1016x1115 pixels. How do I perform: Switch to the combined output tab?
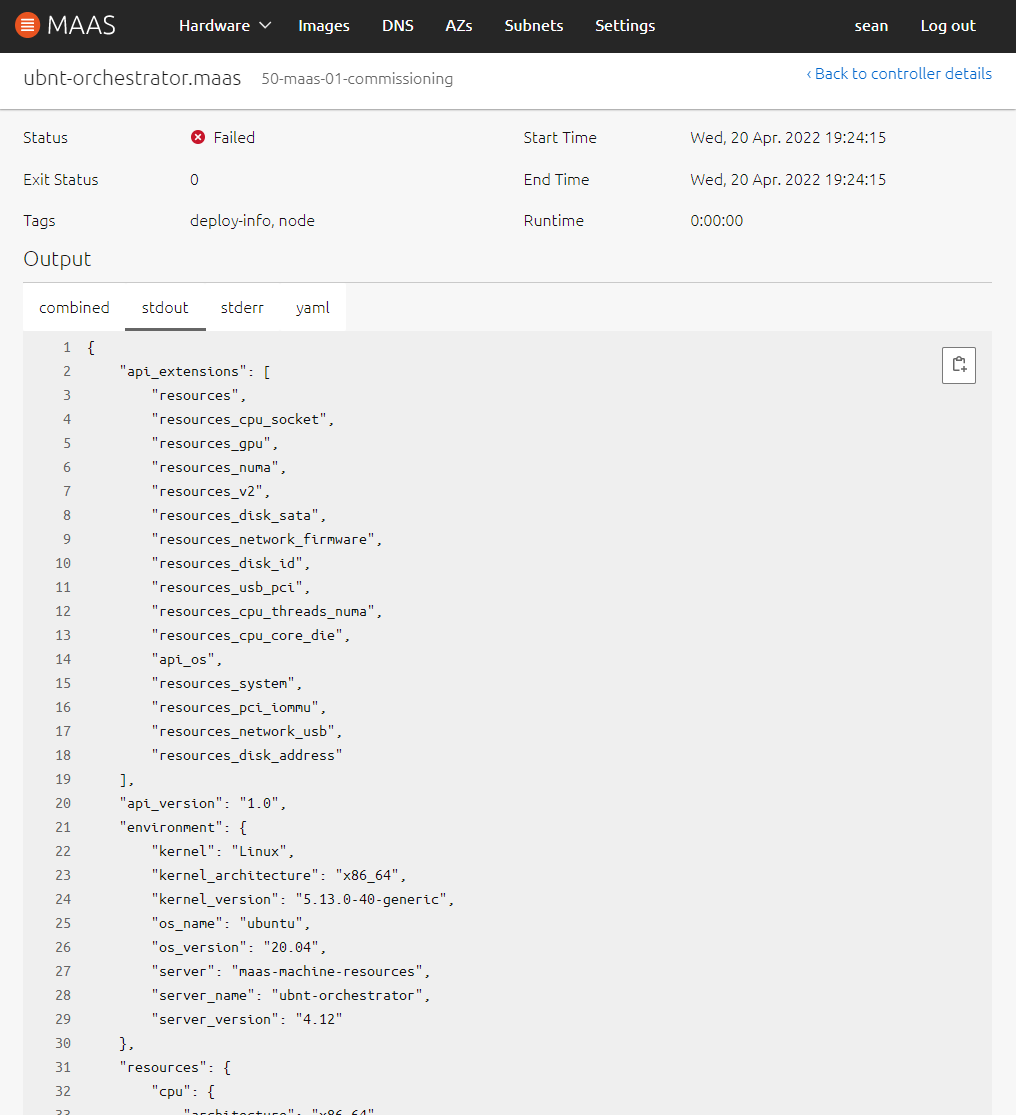pyautogui.click(x=74, y=308)
